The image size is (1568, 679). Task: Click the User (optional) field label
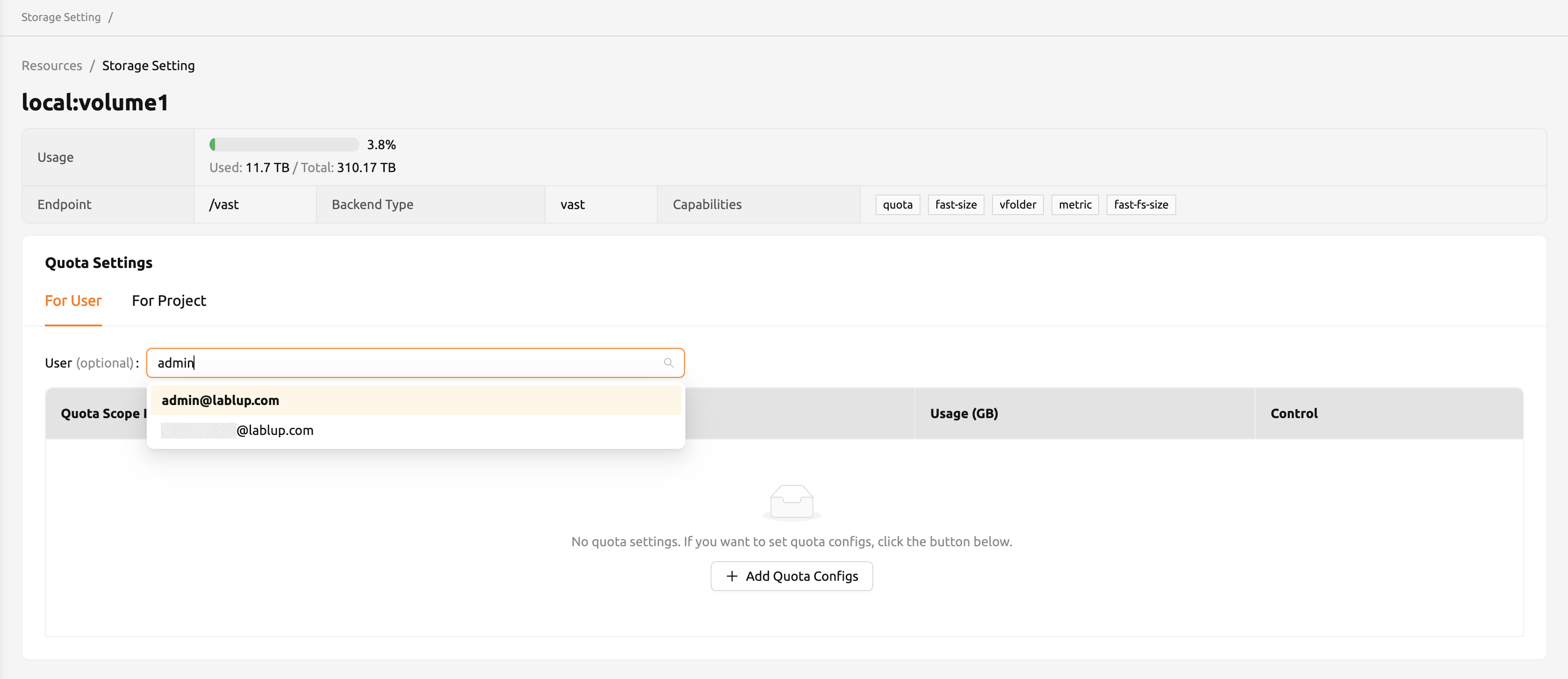tap(92, 363)
